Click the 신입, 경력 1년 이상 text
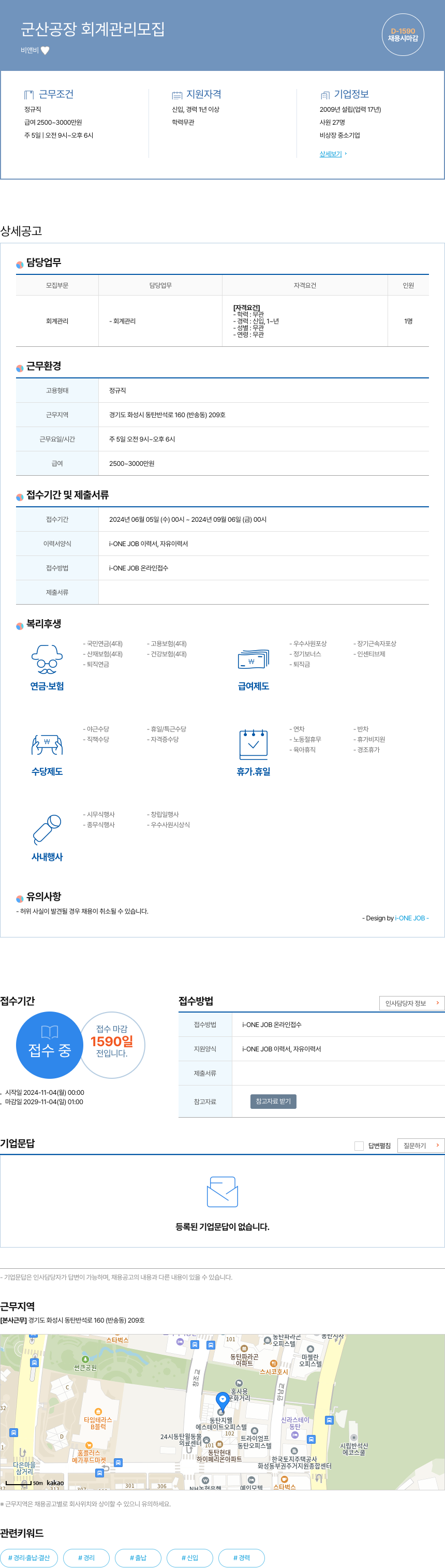Viewport: 445px width, 1568px height. [196, 110]
